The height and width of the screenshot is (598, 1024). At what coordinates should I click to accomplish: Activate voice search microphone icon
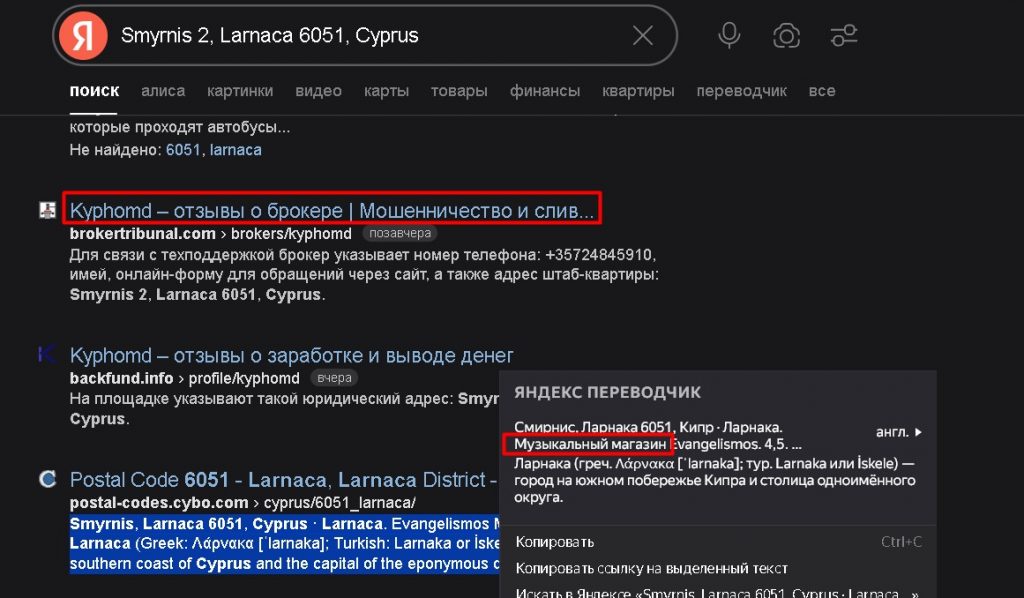pyautogui.click(x=728, y=34)
